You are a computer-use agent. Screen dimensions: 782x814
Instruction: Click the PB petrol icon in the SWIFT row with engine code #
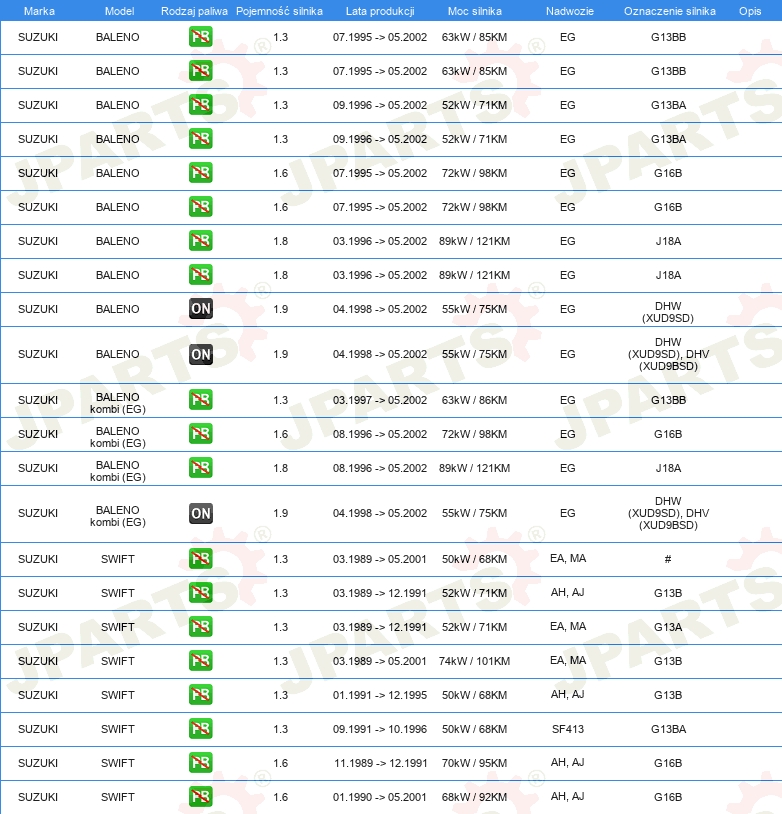[200, 559]
